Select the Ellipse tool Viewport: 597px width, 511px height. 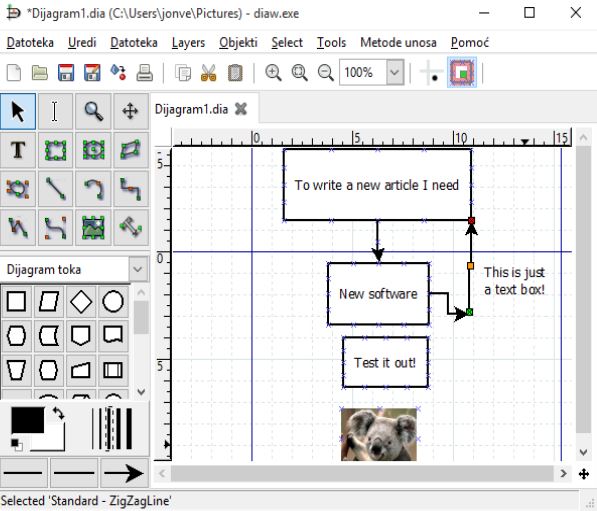tap(93, 150)
